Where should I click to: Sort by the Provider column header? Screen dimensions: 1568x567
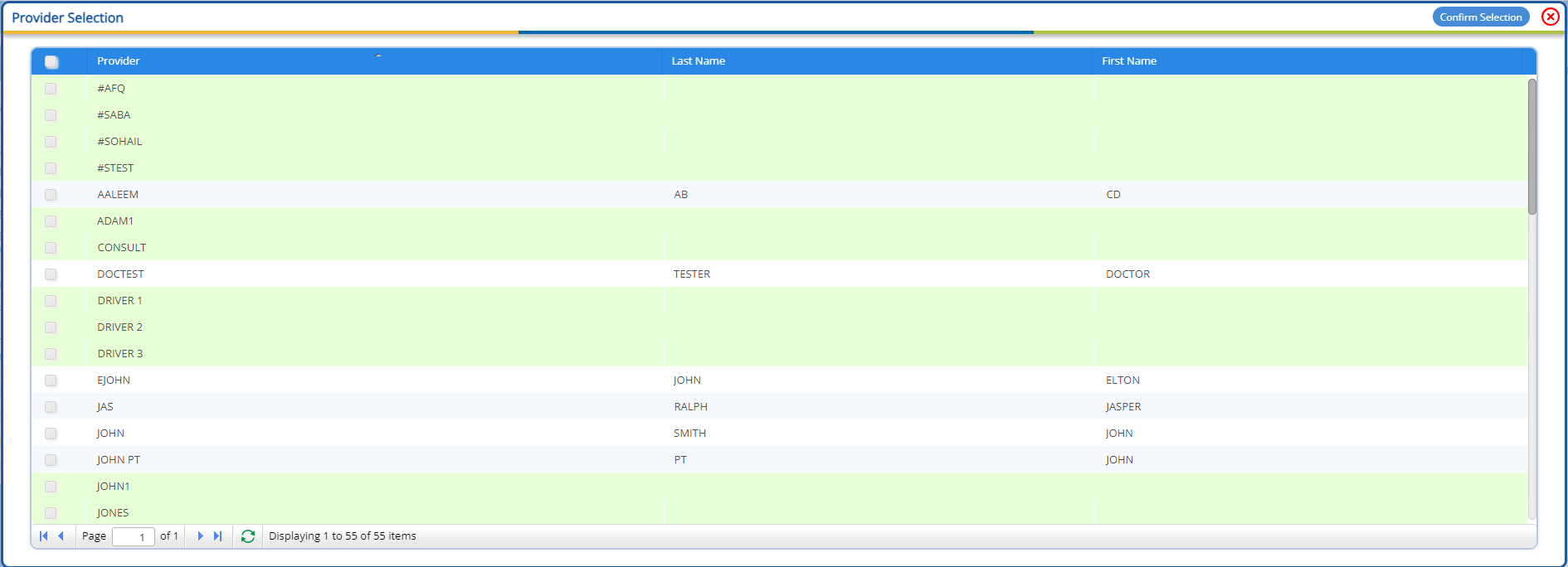click(x=375, y=61)
